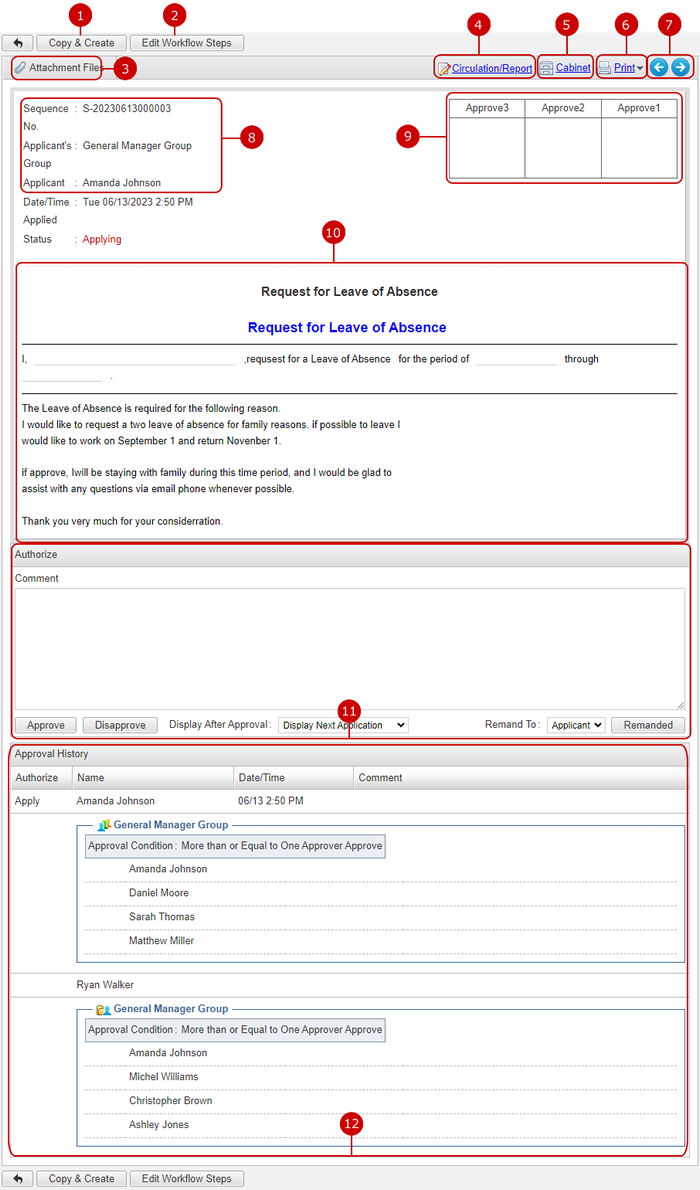Click the sequence number S-20230613000003
700x1190 pixels.
click(127, 109)
